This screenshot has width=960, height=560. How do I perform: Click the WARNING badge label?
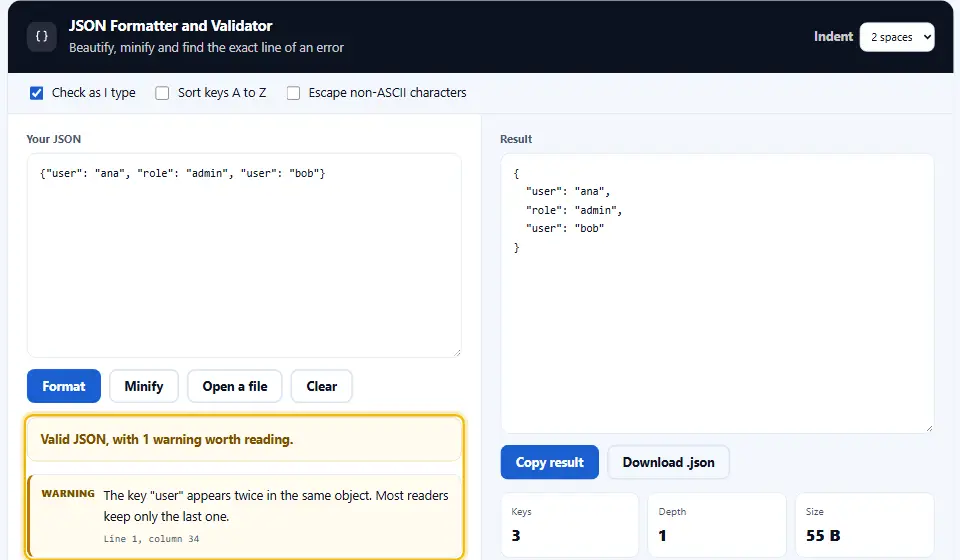(68, 493)
